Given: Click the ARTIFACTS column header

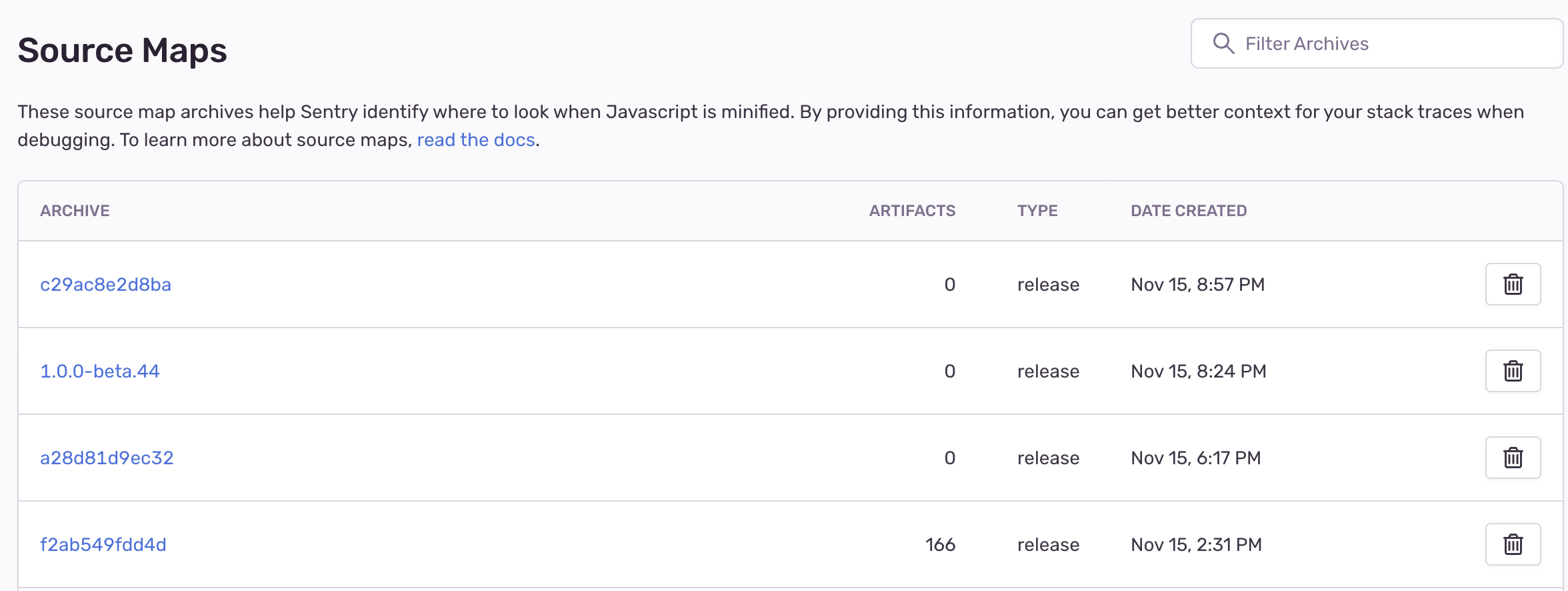Looking at the screenshot, I should 912,211.
